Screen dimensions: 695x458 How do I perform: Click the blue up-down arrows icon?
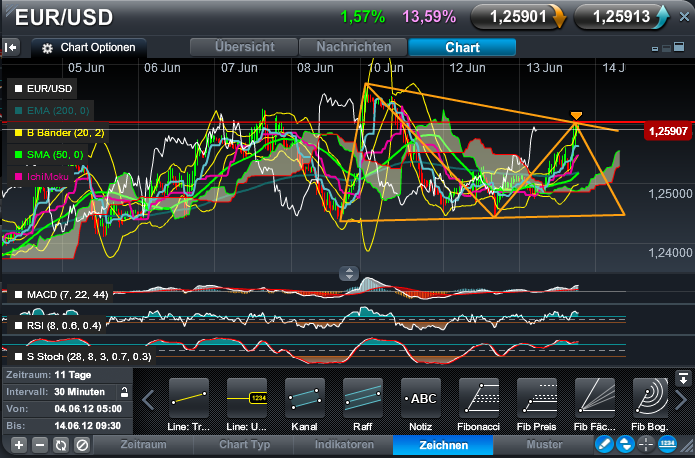pyautogui.click(x=625, y=444)
